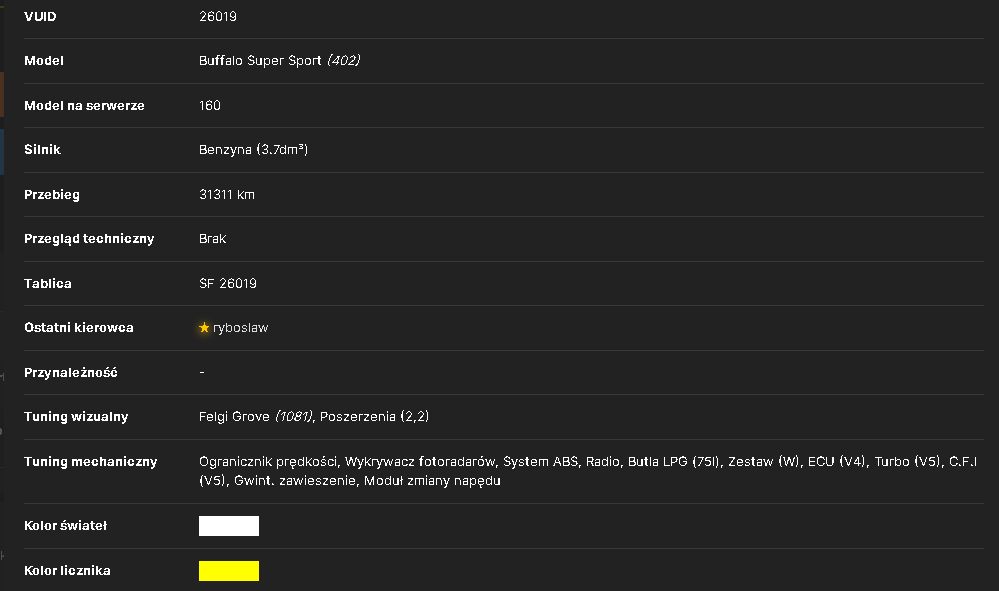Screen dimensions: 999x591
Task: Click the Tablica row label
Action: coord(48,283)
